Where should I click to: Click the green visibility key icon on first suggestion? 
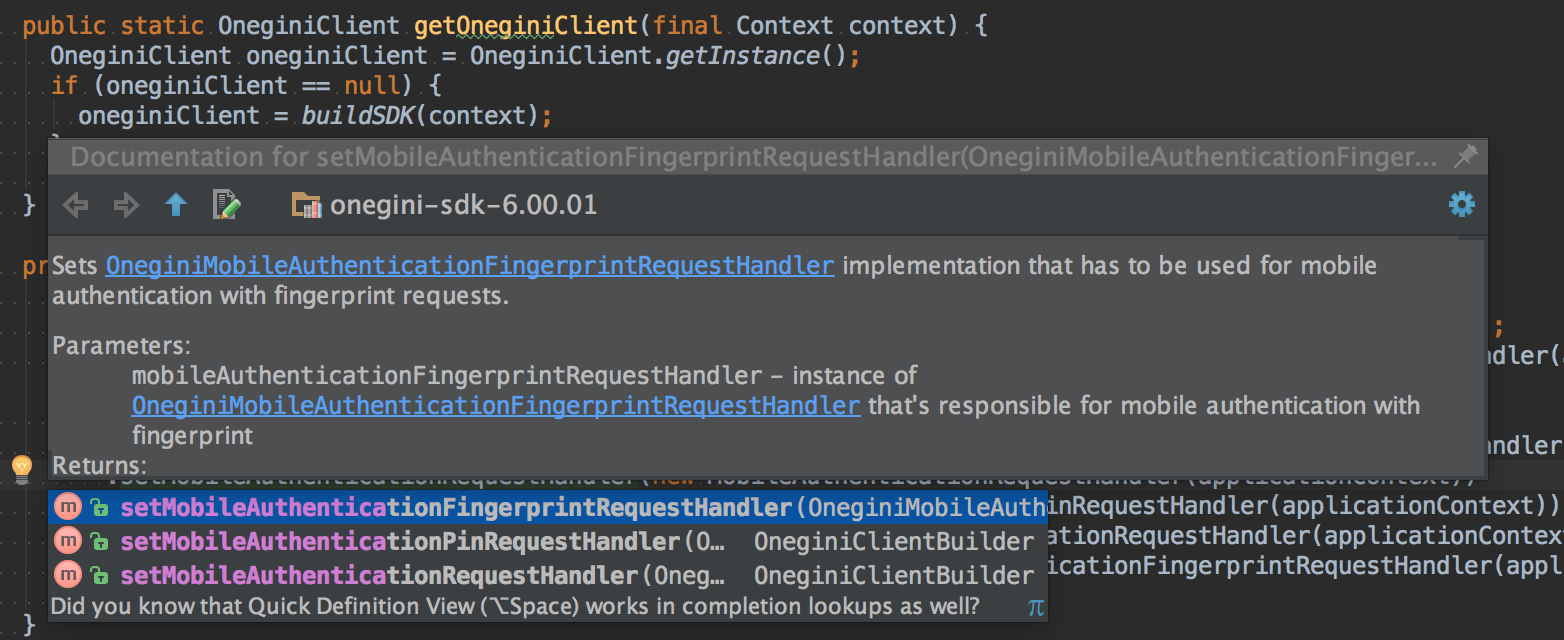pyautogui.click(x=98, y=507)
